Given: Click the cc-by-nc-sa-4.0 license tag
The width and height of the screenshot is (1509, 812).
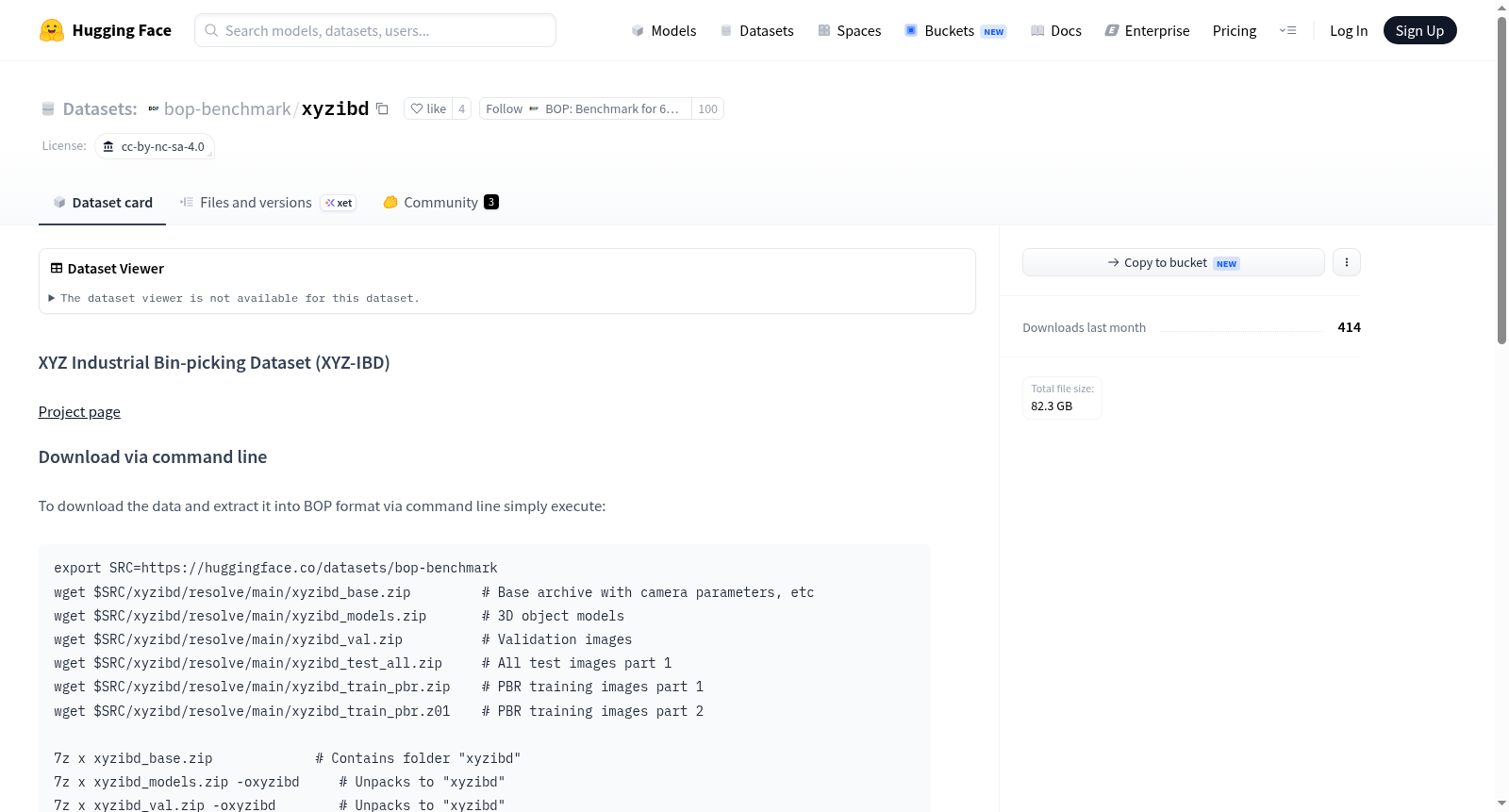Looking at the screenshot, I should pyautogui.click(x=155, y=146).
